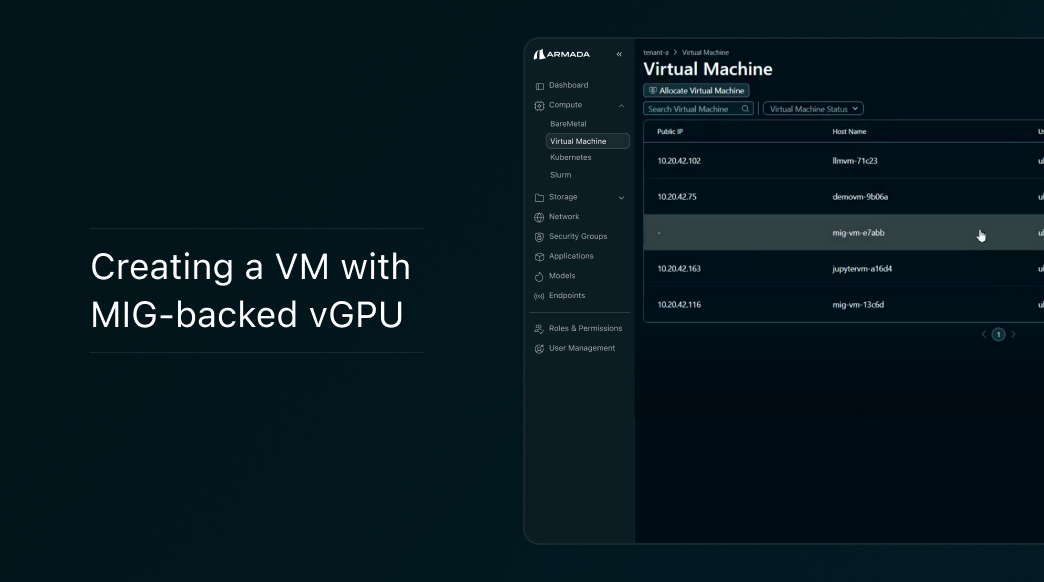Open Applications page
This screenshot has width=1044, height=582.
point(571,256)
